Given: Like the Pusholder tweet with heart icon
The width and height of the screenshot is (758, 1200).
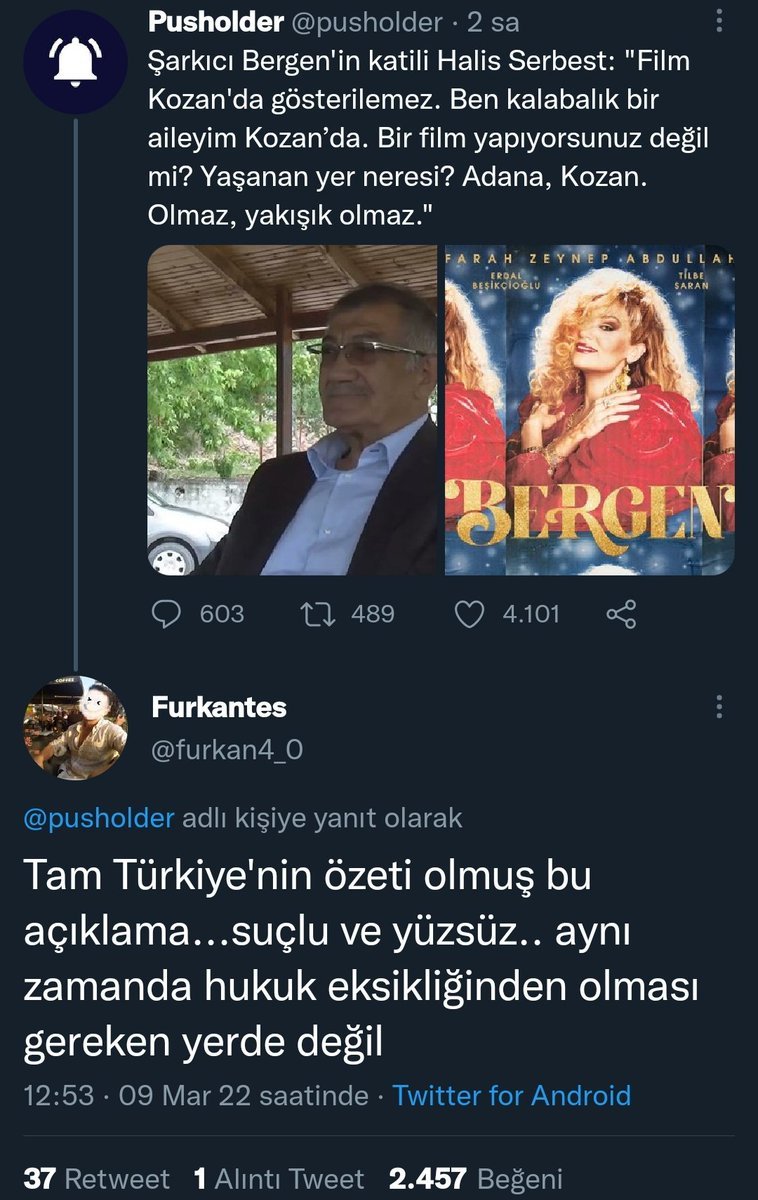Looking at the screenshot, I should (x=469, y=614).
